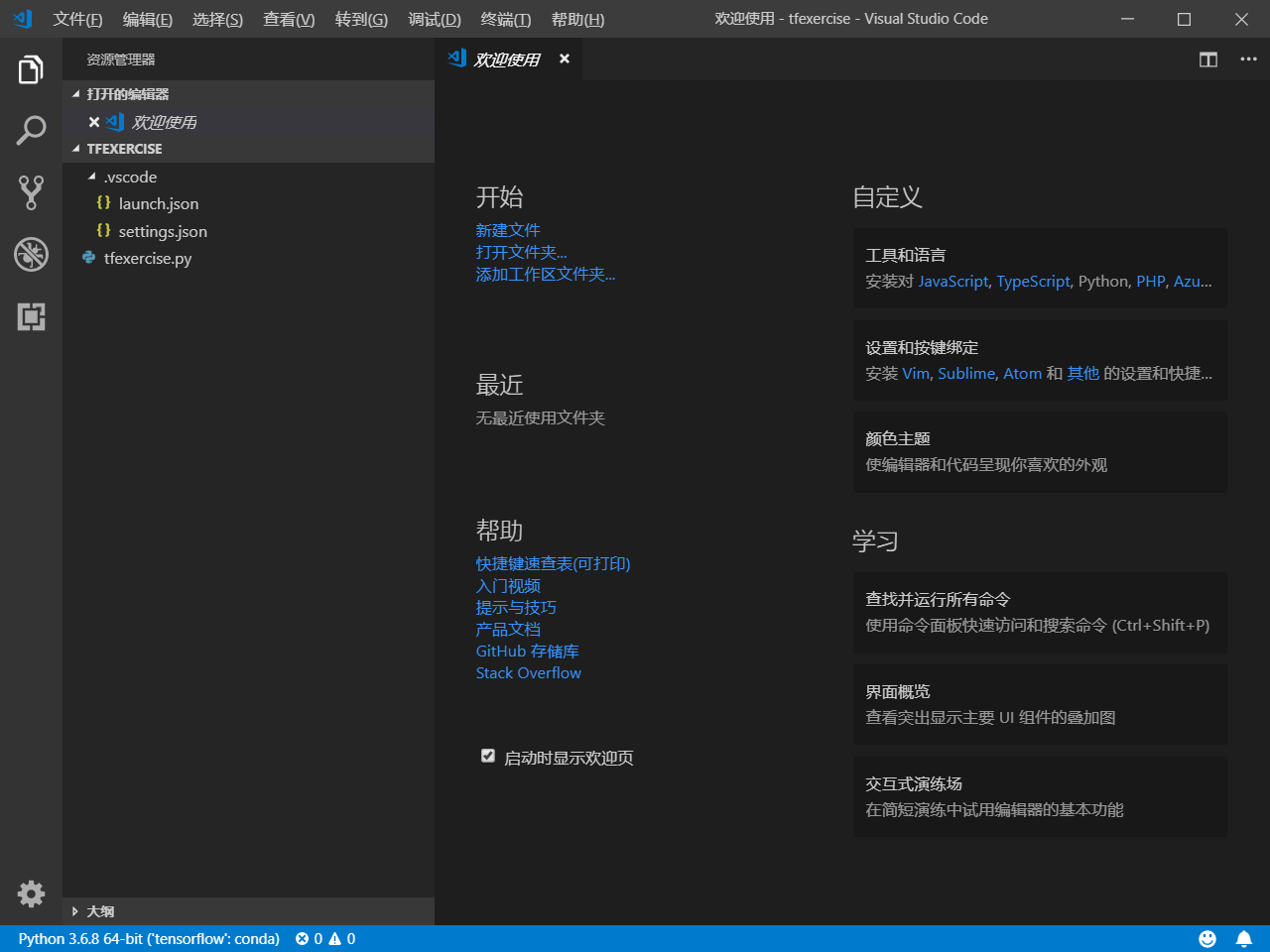Open the 转到(G) menu
This screenshot has width=1270, height=952.
(361, 19)
